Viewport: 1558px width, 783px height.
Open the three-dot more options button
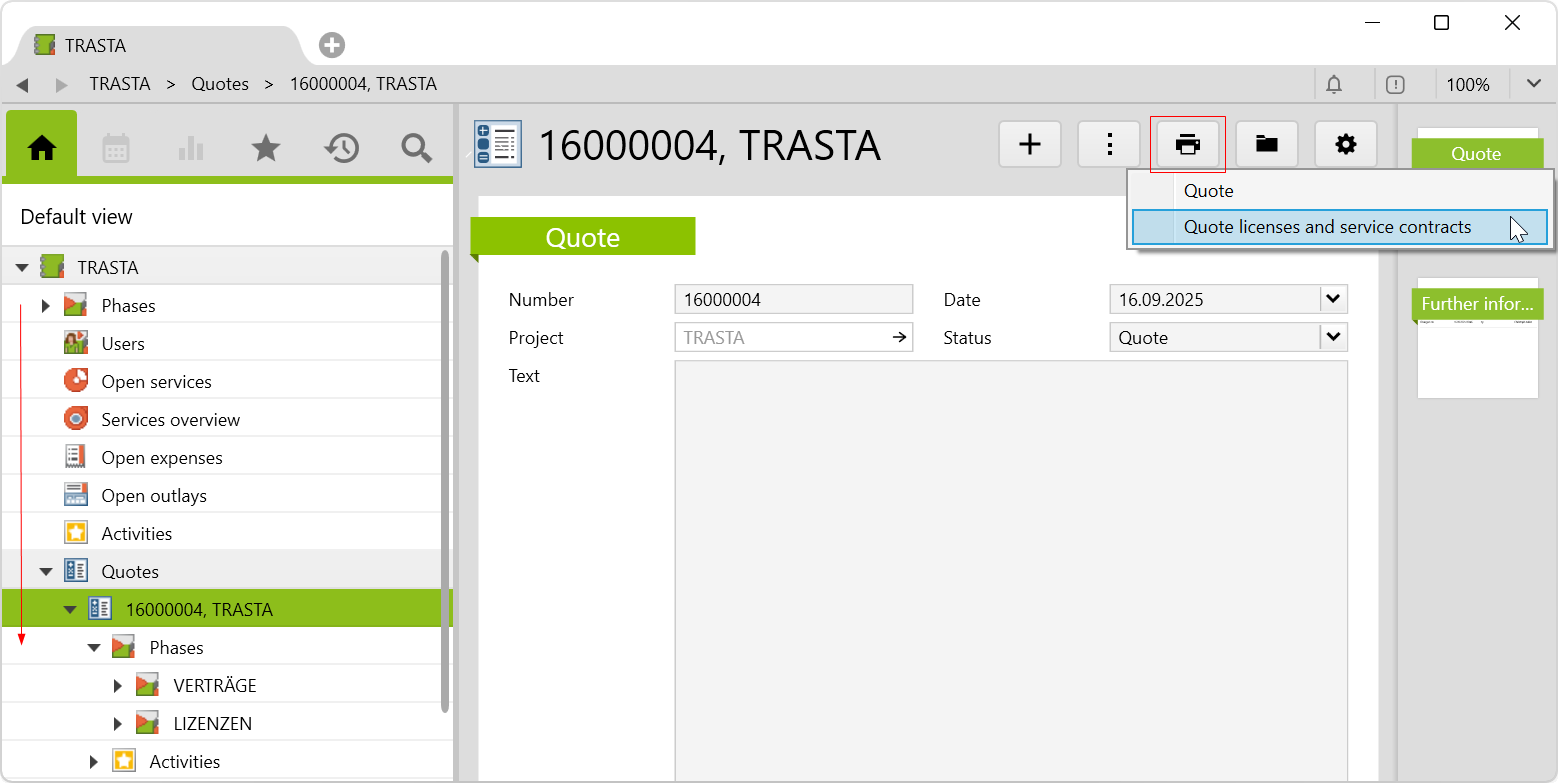click(x=1108, y=145)
